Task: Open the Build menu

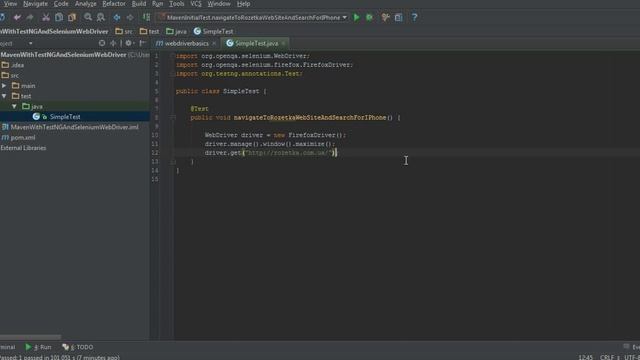Action: click(139, 4)
